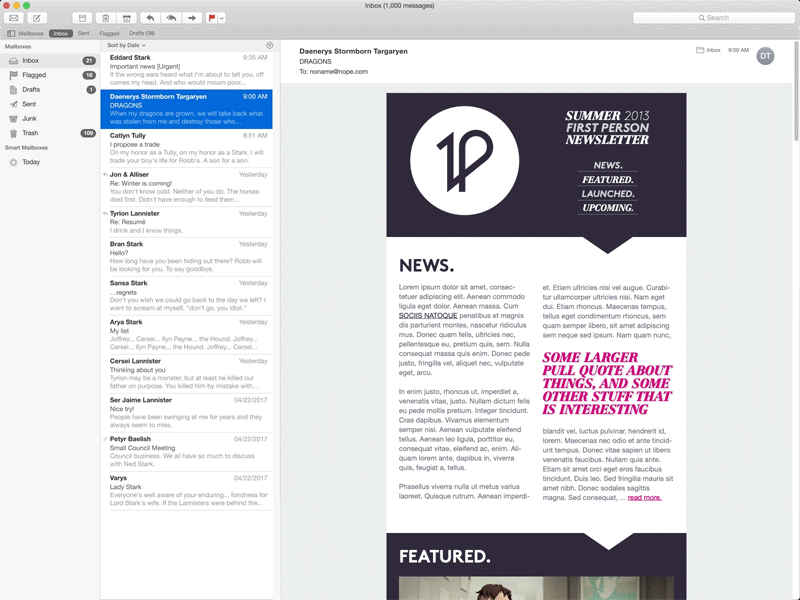Click the Search field
Viewport: 800px width, 600px height.
(714, 18)
